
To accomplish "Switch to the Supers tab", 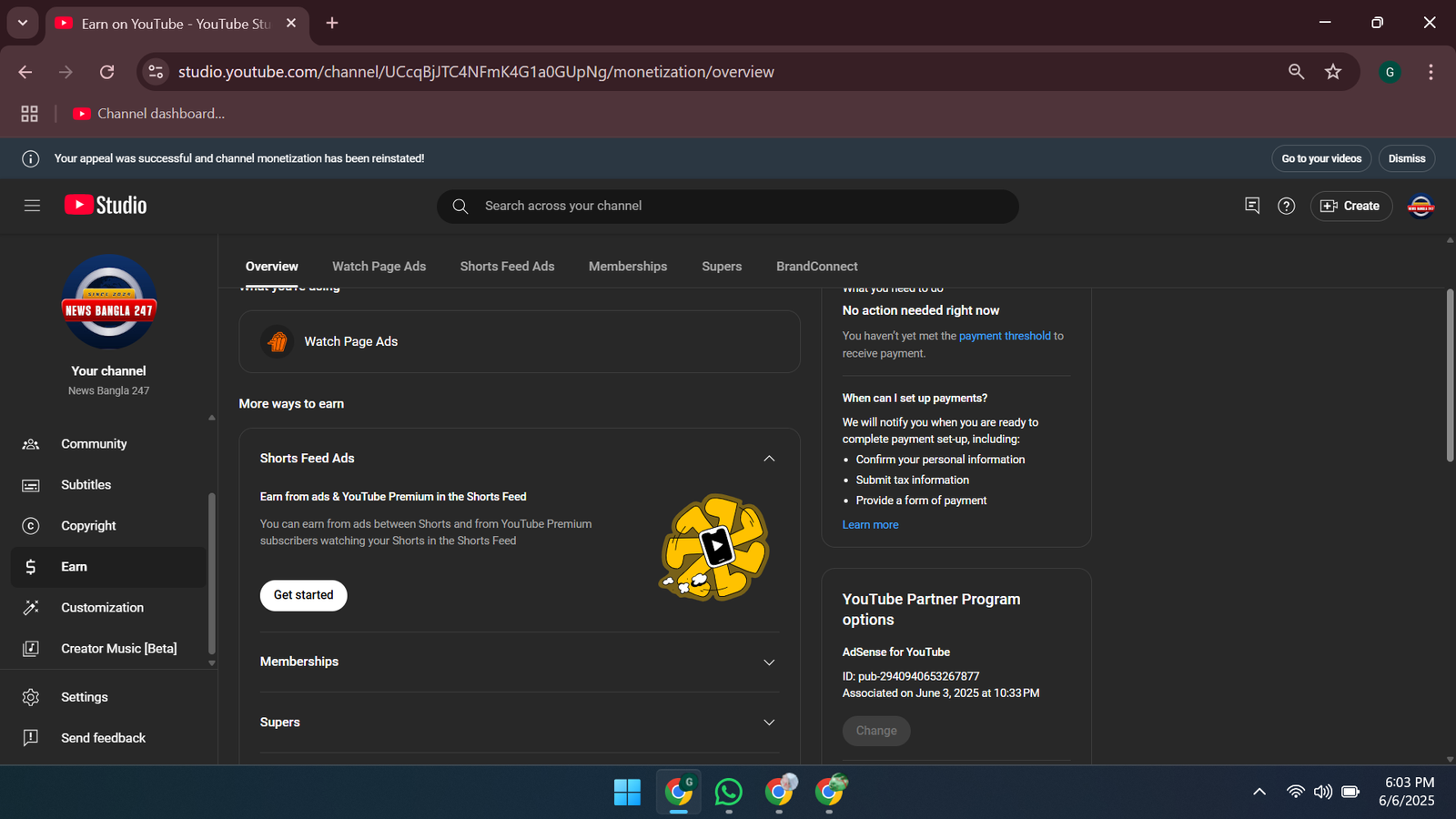I will [722, 267].
